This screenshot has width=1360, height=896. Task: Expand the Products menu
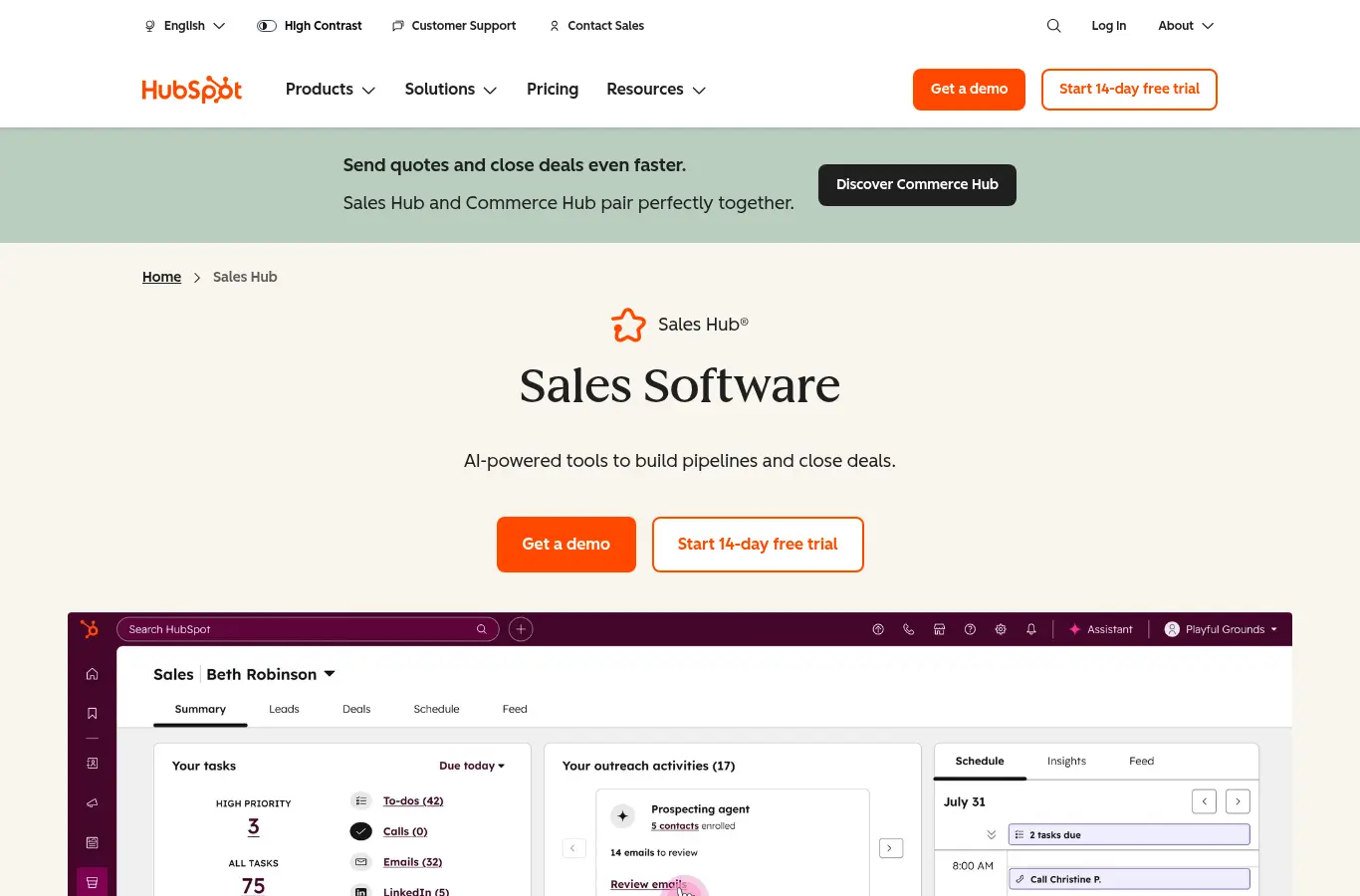pos(331,90)
